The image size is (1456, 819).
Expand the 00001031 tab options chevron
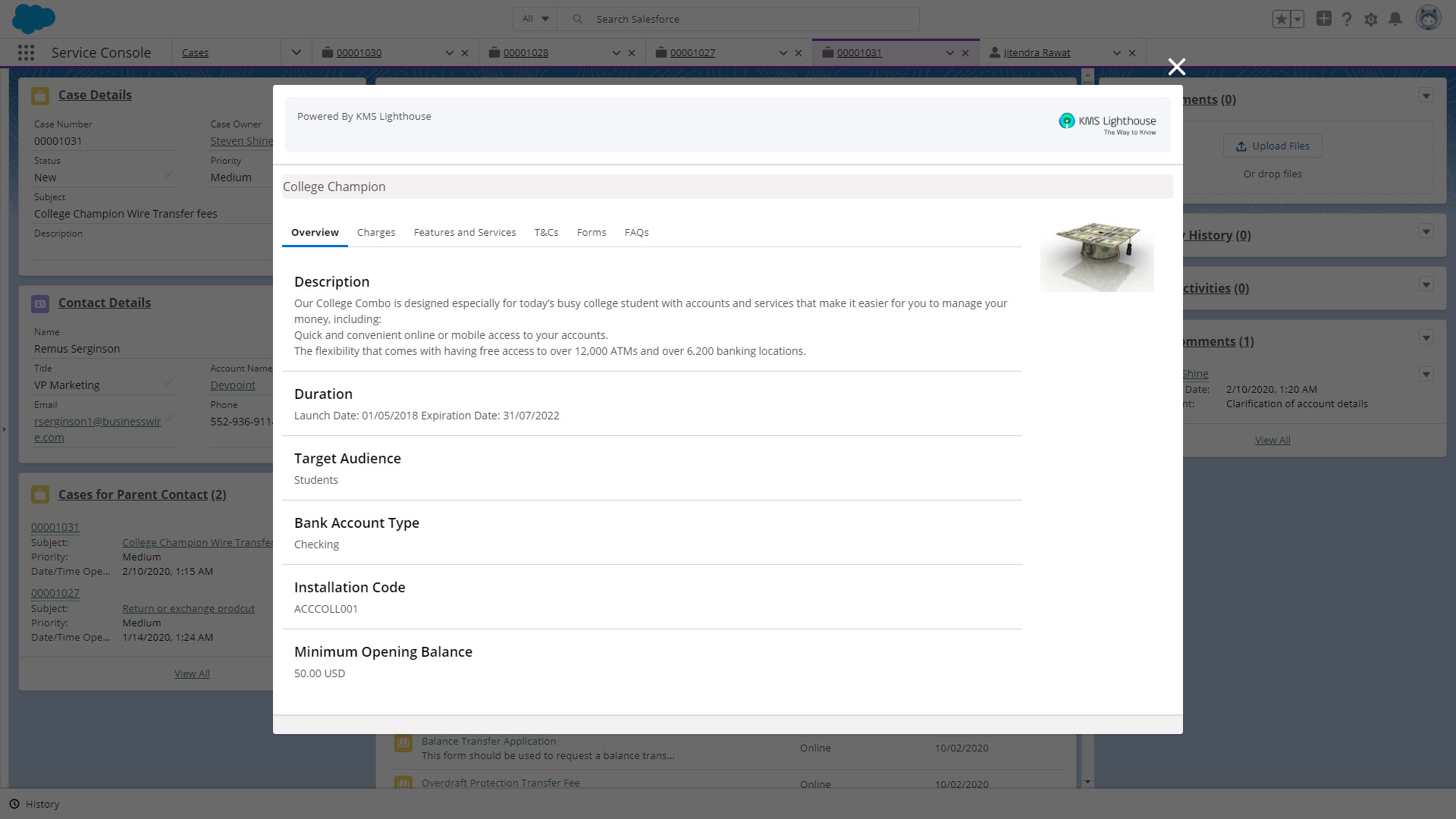(x=949, y=53)
